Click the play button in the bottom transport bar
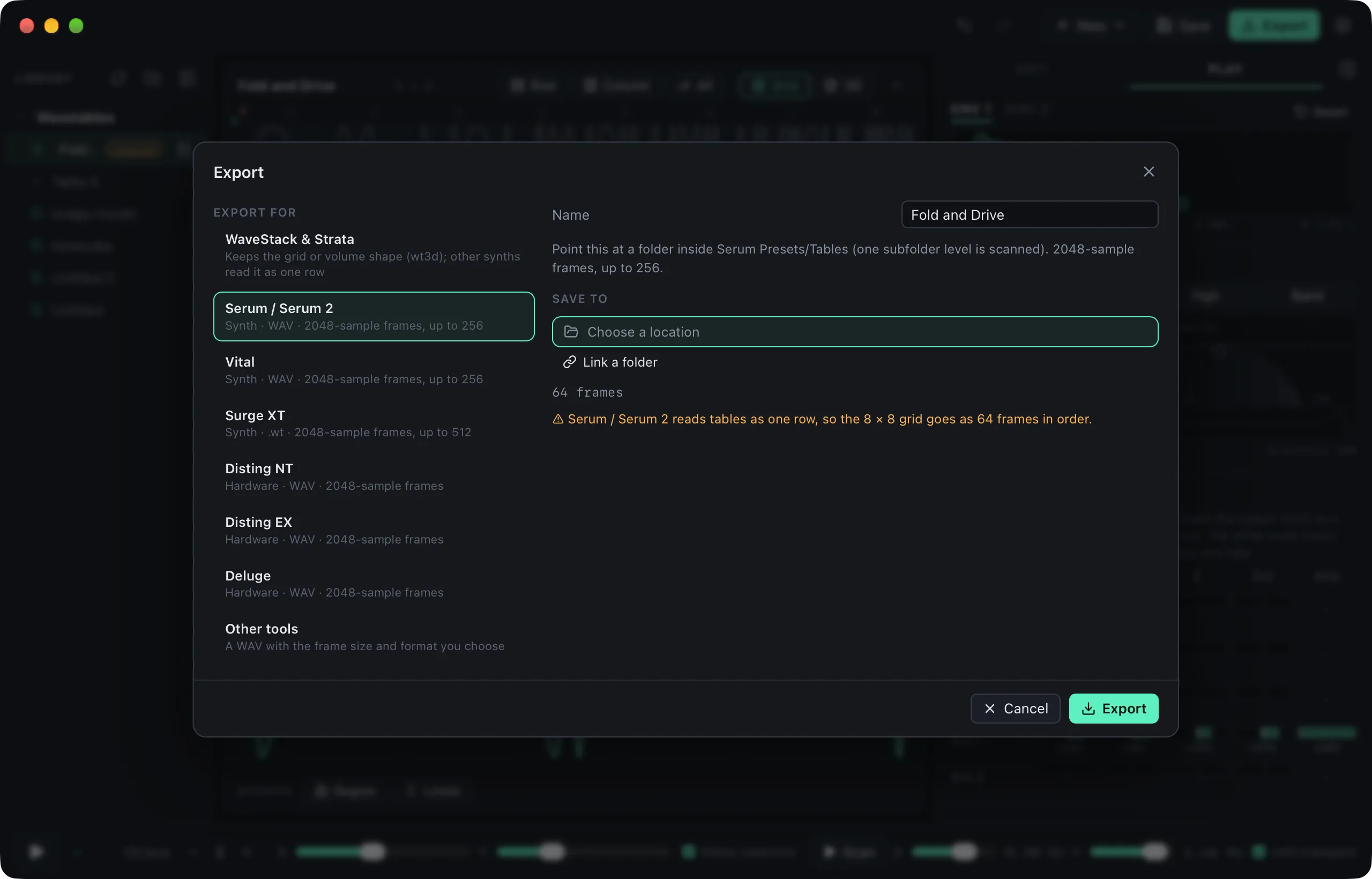Image resolution: width=1372 pixels, height=879 pixels. coord(36,852)
